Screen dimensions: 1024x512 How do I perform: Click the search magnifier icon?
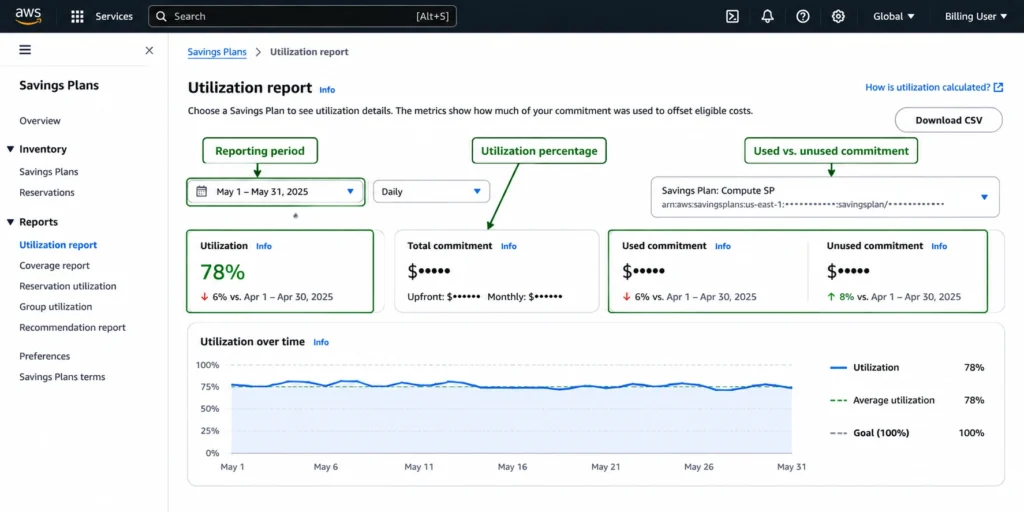pos(161,16)
